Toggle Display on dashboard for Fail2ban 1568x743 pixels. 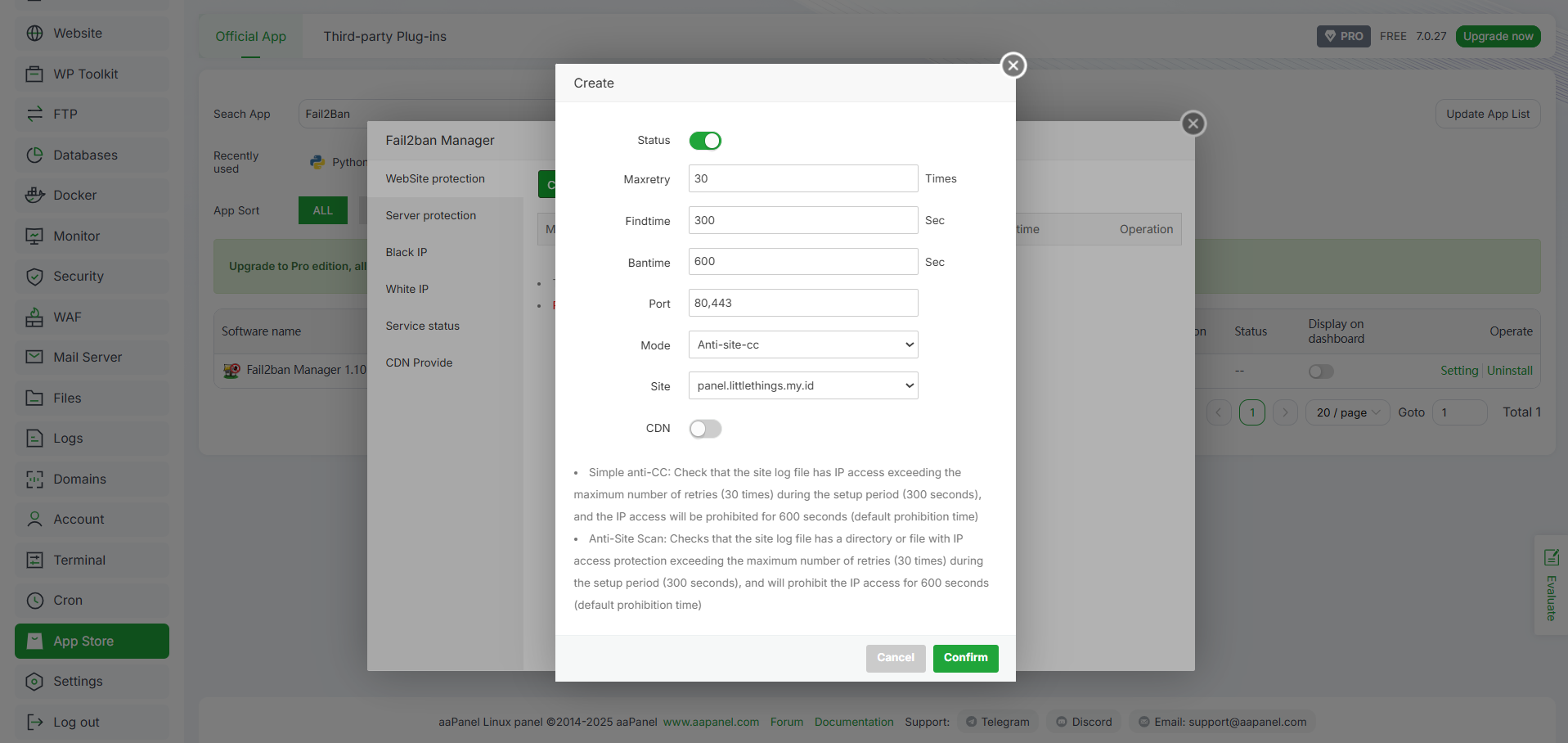coord(1321,371)
